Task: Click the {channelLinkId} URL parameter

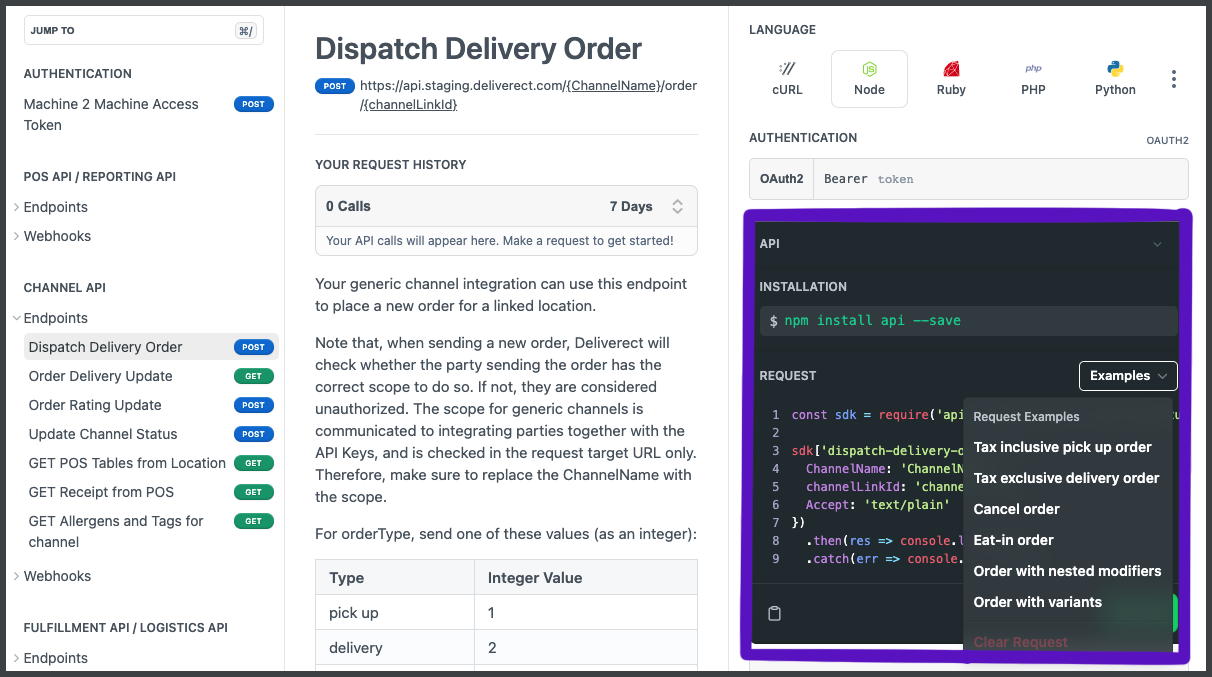Action: 409,104
